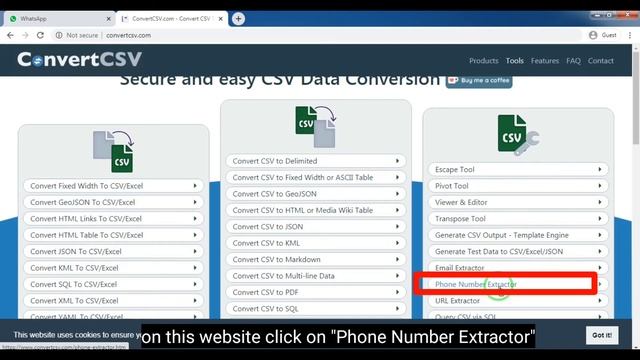Screen dimensions: 640x360
Task: Expand arrow on Convert CSV to PDF
Action: tap(397, 292)
